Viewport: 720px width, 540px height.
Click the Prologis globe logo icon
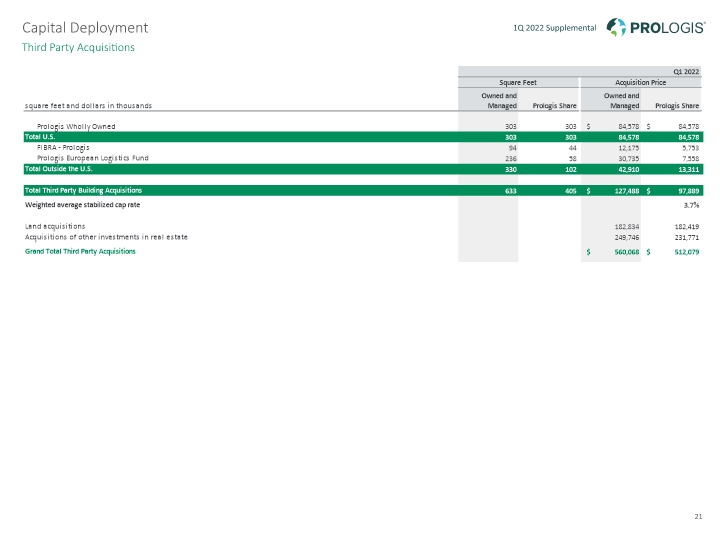(x=616, y=27)
